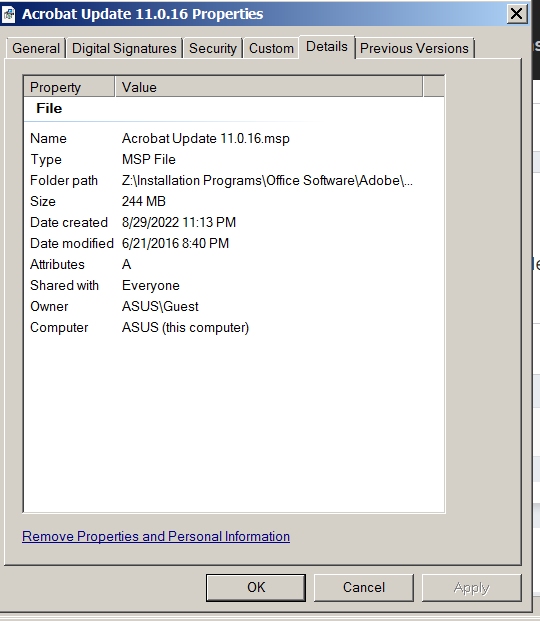Close the Properties dialog with X
This screenshot has height=621, width=540.
click(x=517, y=14)
